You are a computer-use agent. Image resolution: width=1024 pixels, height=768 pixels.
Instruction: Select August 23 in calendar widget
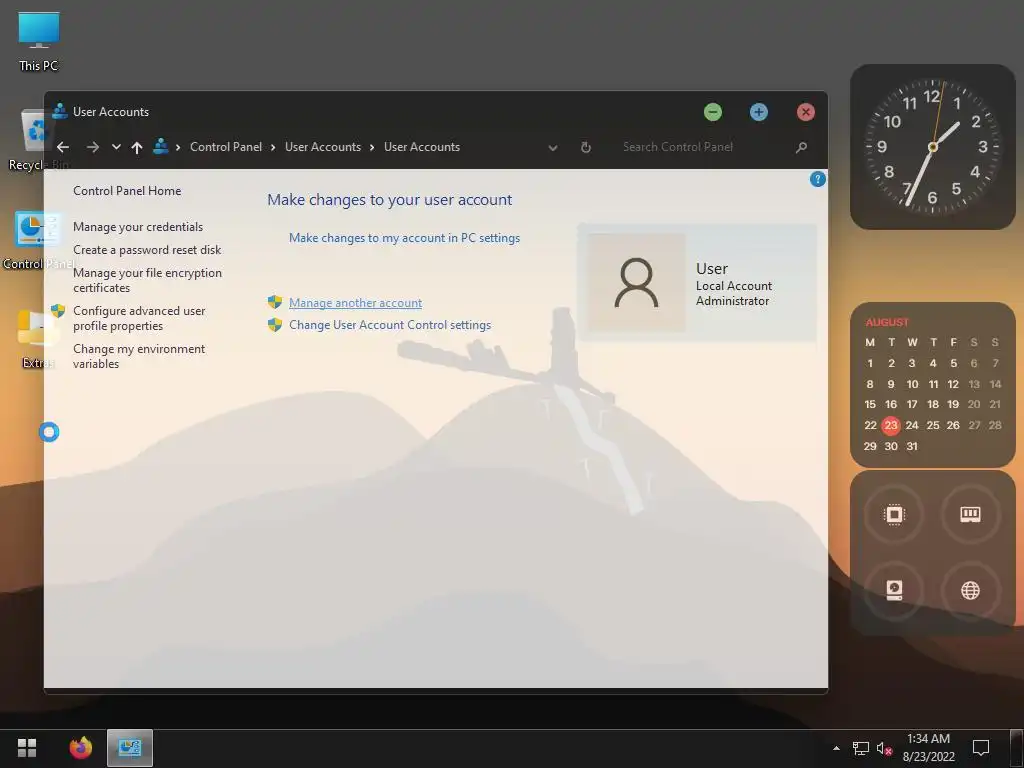click(x=891, y=426)
